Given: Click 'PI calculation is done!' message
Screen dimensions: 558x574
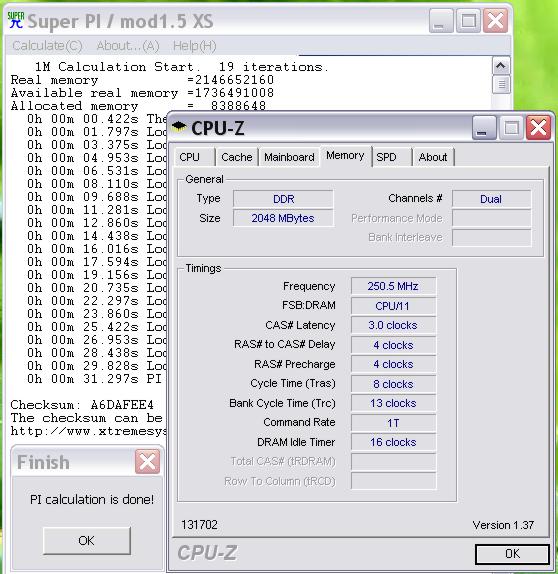Looking at the screenshot, I should (92, 499).
